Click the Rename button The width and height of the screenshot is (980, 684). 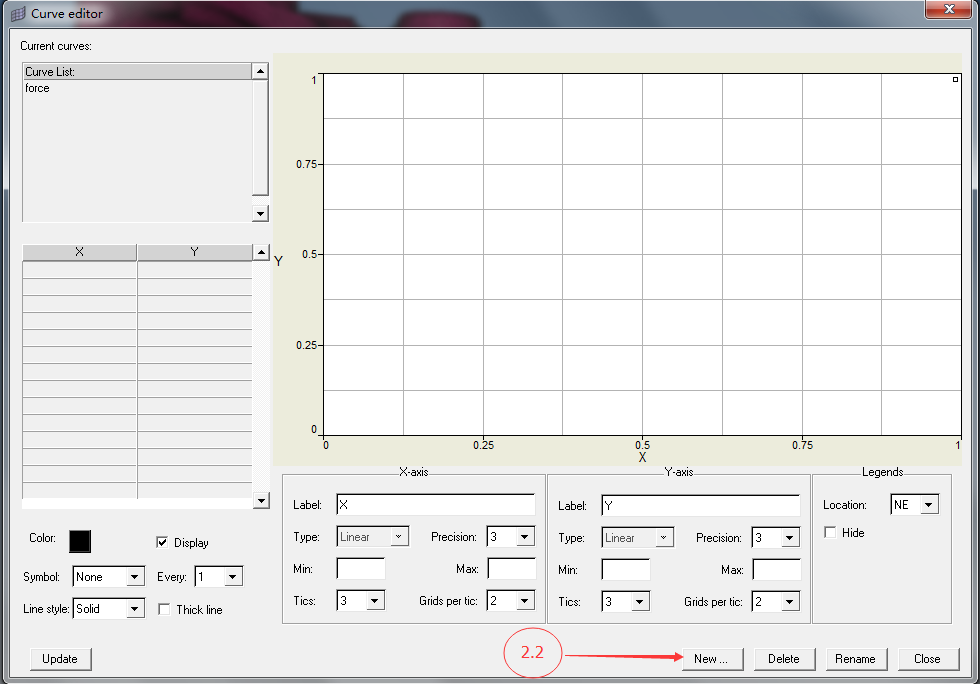point(855,659)
